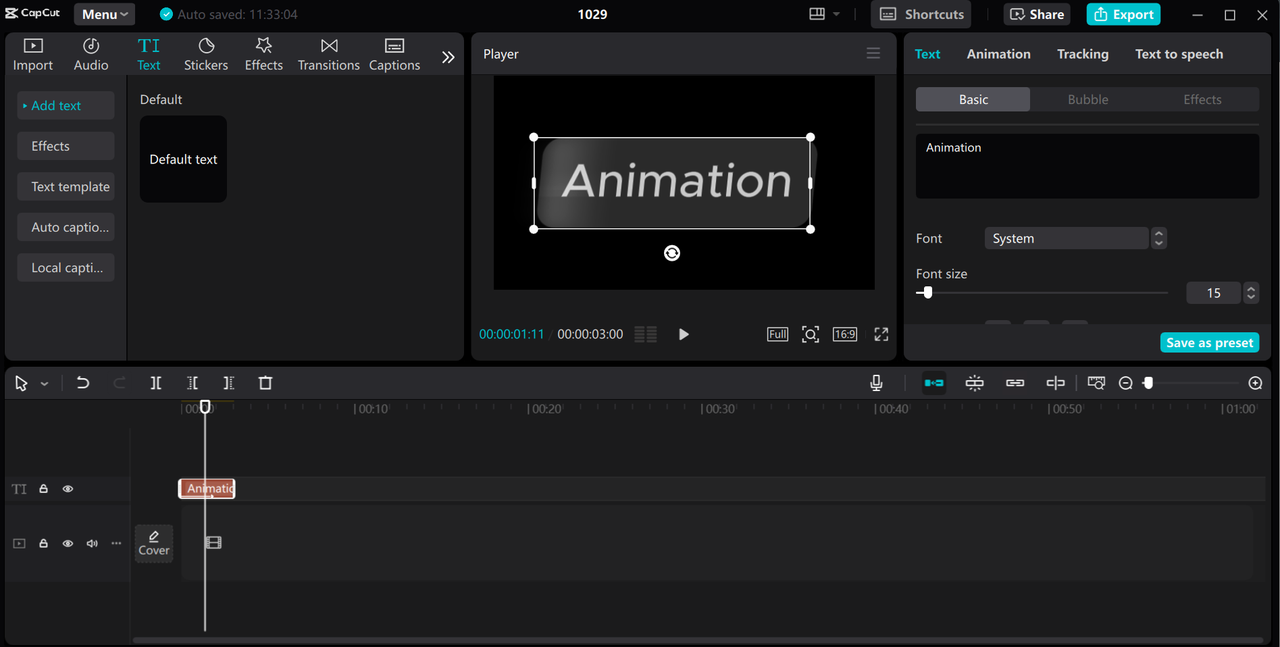This screenshot has height=647, width=1280.
Task: Open the CapCut Menu dropdown
Action: point(105,14)
